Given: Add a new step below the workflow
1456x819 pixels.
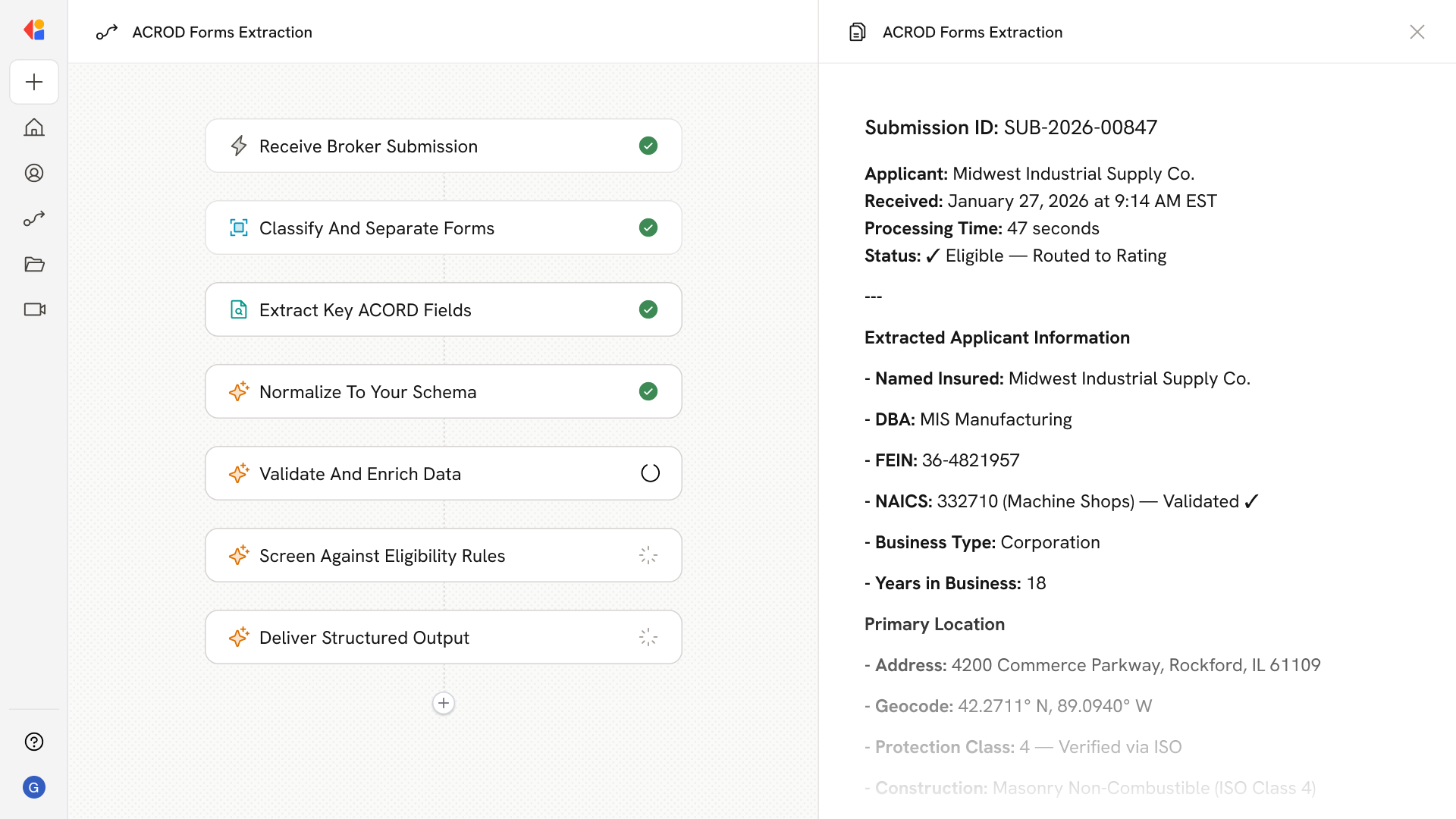Looking at the screenshot, I should (444, 703).
